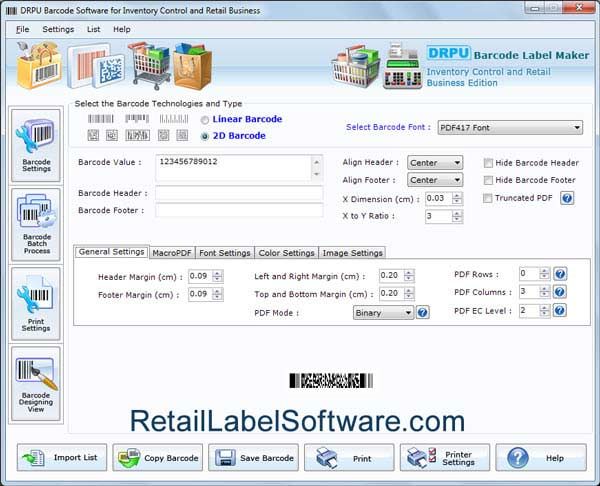Click the PDF Columns help icon
Screen dimensions: 600x486
click(560, 292)
